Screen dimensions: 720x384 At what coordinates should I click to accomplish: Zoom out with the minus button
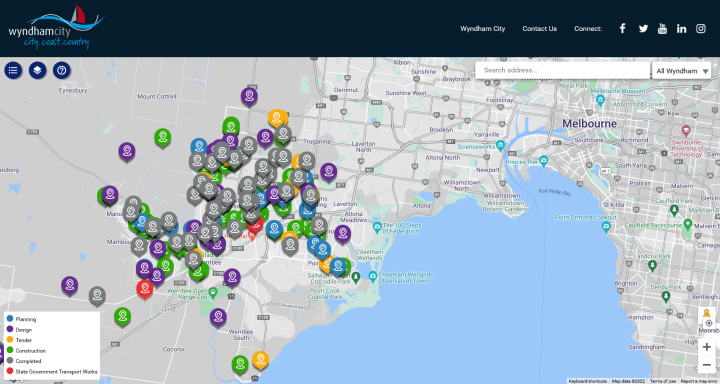707,365
